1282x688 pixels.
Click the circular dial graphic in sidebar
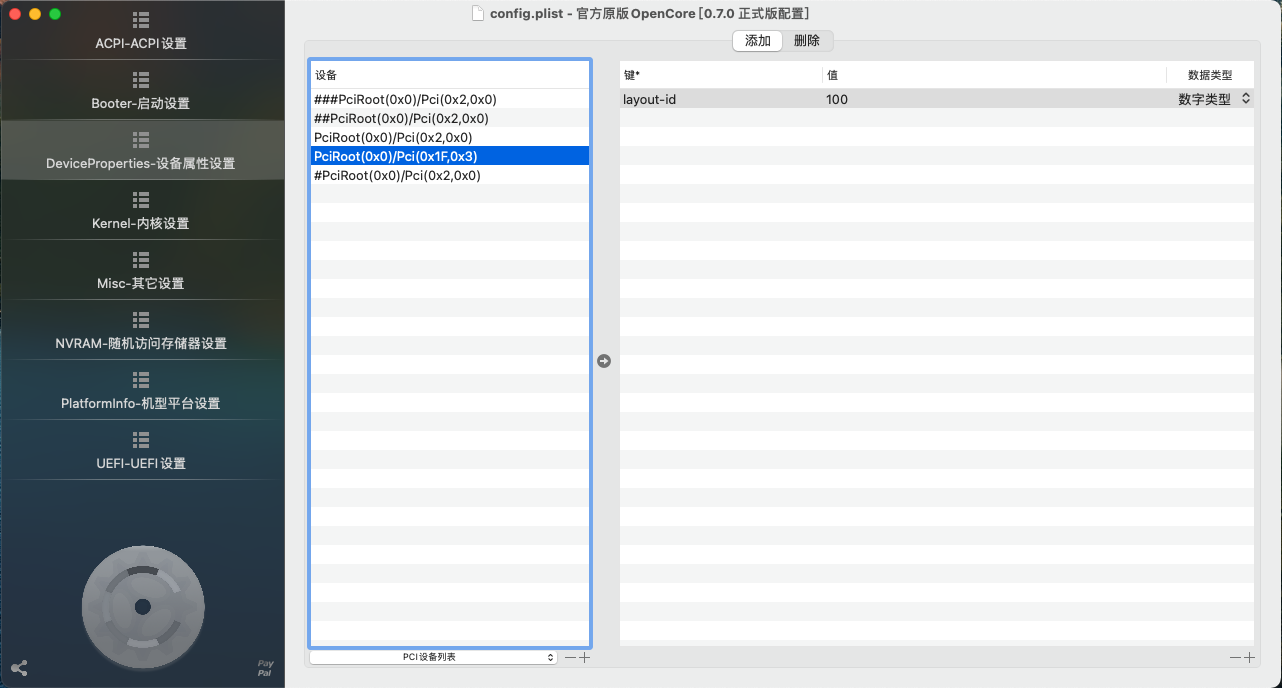pyautogui.click(x=142, y=606)
